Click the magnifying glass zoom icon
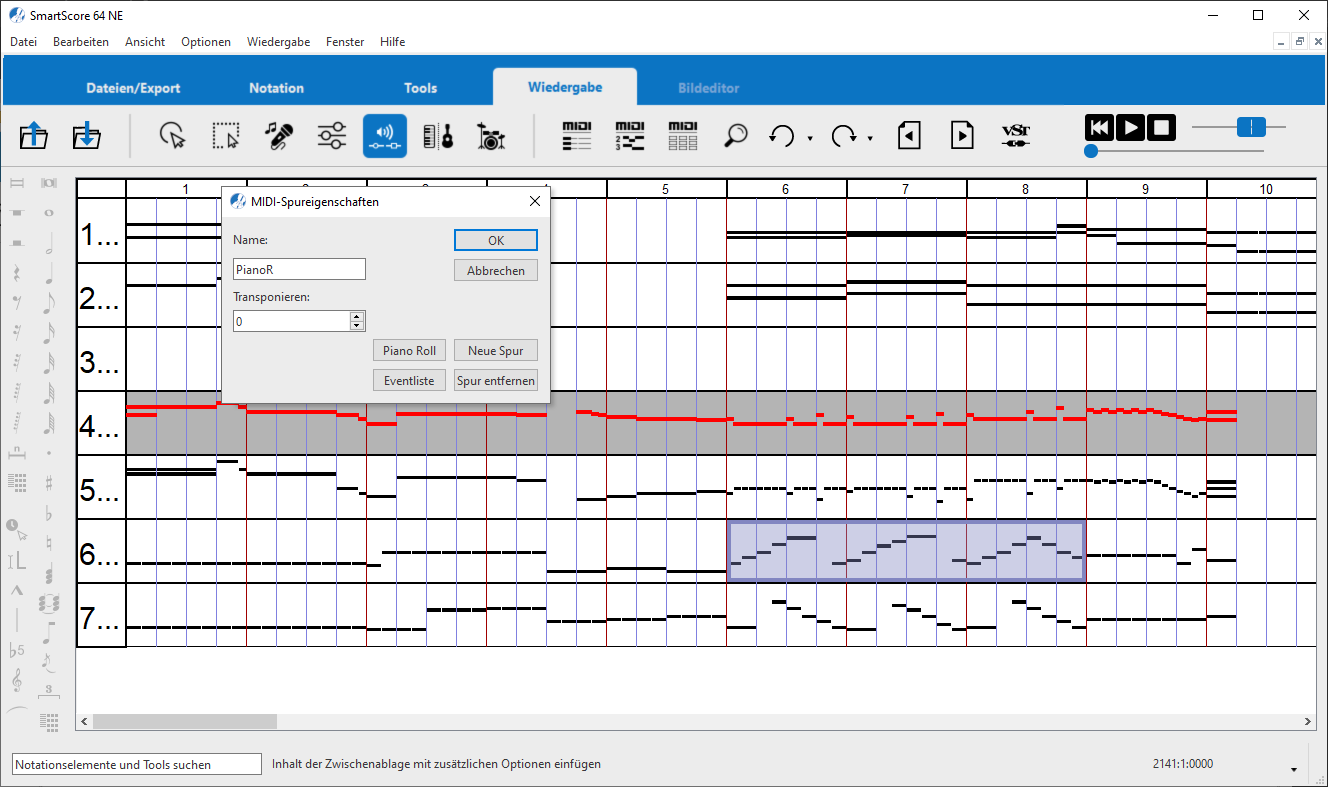This screenshot has width=1328, height=787. coord(736,136)
